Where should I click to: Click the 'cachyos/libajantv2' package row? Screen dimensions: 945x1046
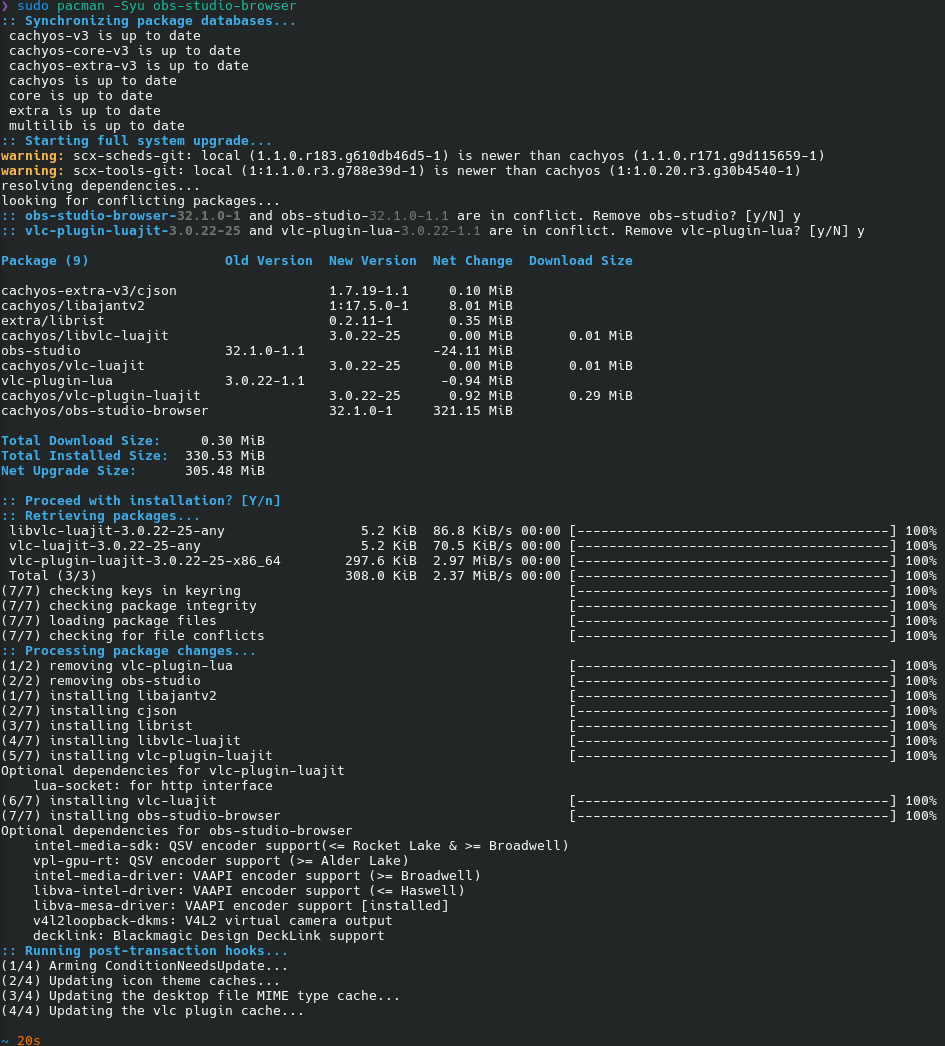[257, 306]
